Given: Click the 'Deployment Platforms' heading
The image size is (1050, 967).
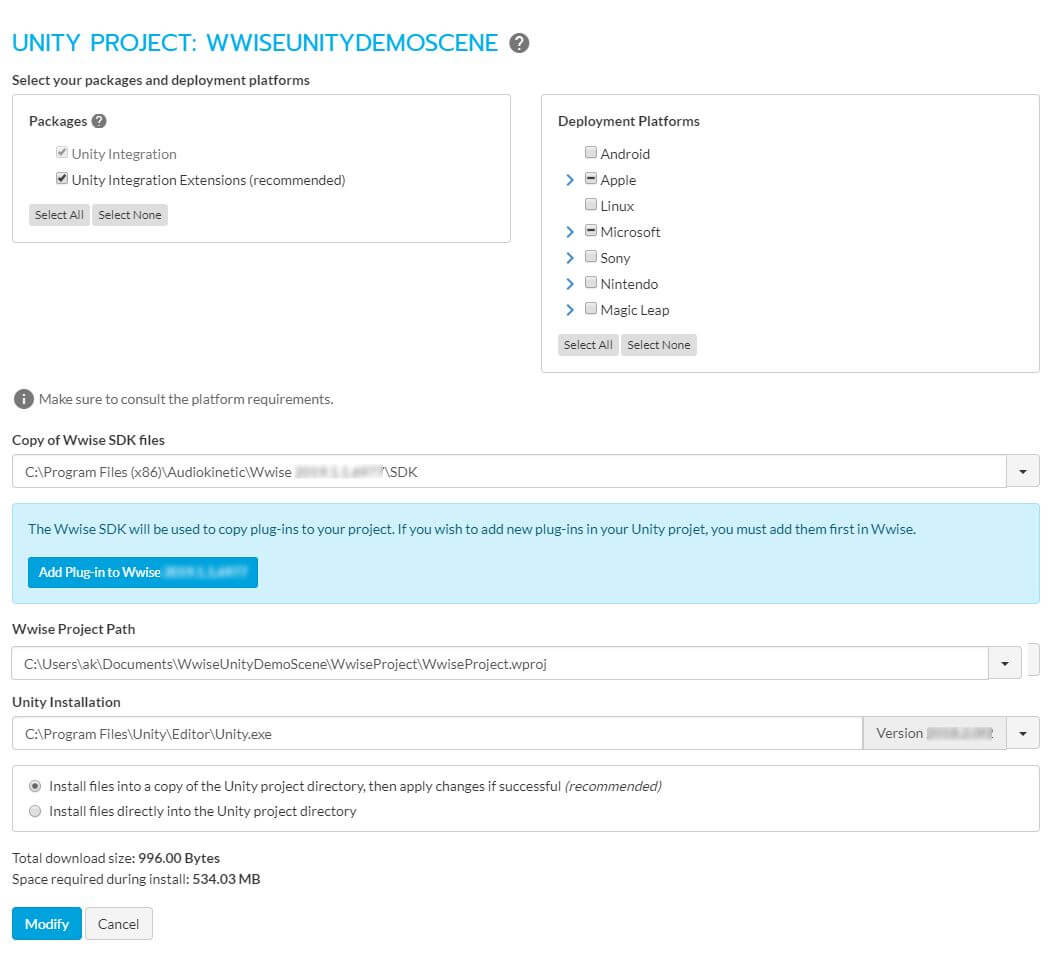Looking at the screenshot, I should point(629,121).
